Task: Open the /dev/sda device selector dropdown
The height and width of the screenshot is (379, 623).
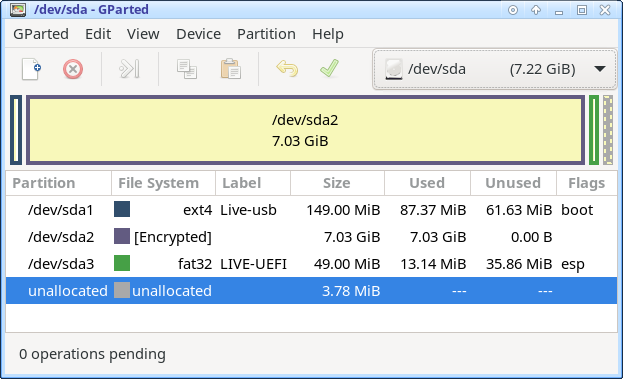Action: 494,69
